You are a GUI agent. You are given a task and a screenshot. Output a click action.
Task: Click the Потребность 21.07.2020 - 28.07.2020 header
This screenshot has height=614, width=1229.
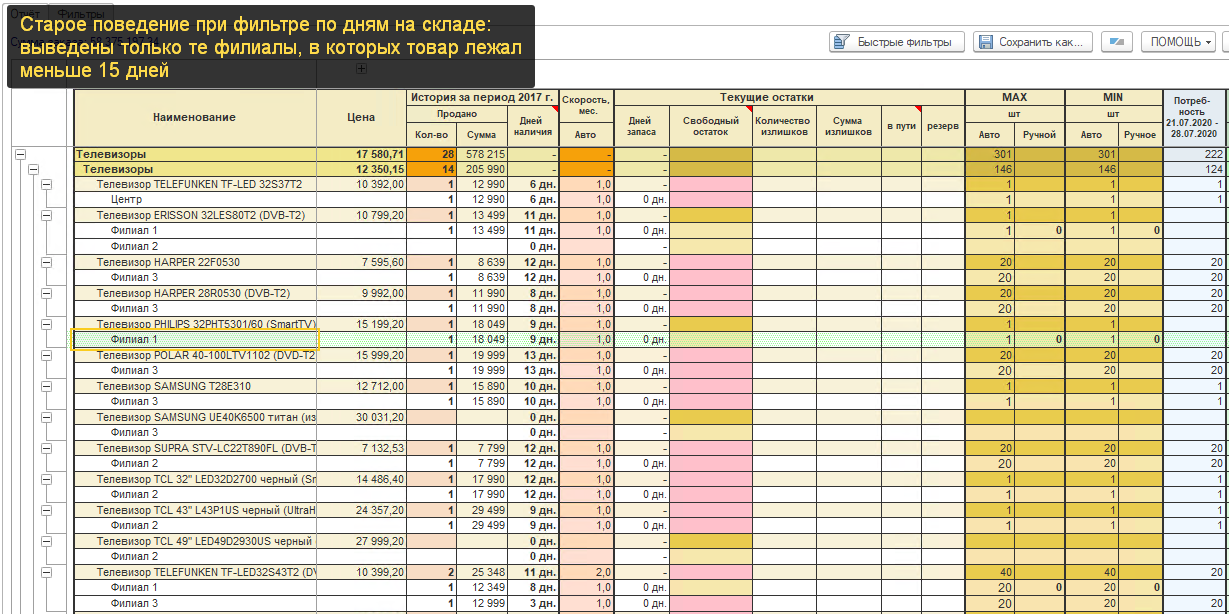tap(1195, 118)
